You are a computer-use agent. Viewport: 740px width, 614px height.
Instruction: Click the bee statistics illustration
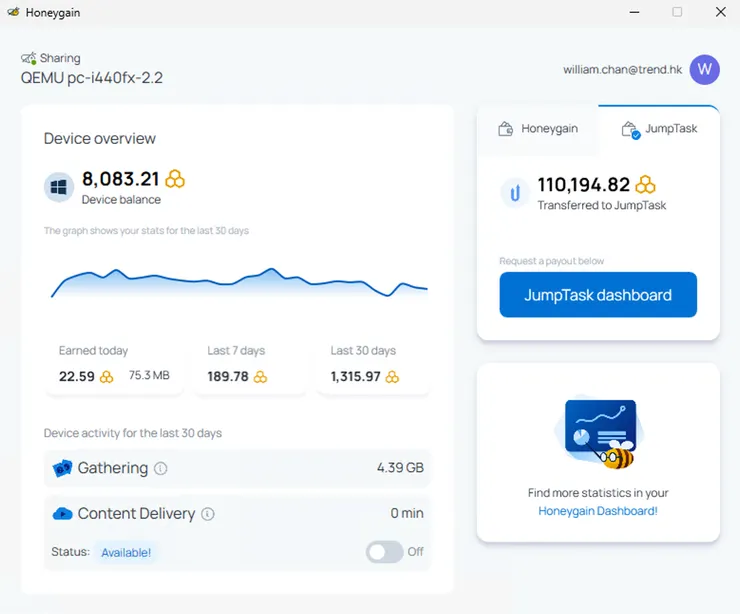598,434
